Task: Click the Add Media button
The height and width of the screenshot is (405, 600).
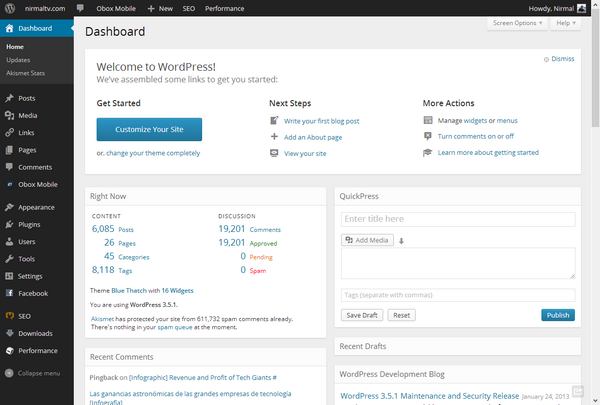Action: [367, 240]
